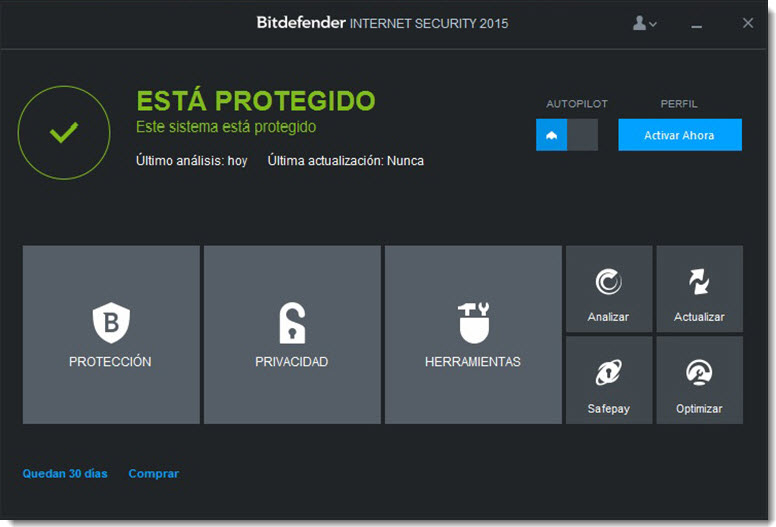Open the Comprar link
Viewport: 776px width, 527px height.
pyautogui.click(x=153, y=474)
